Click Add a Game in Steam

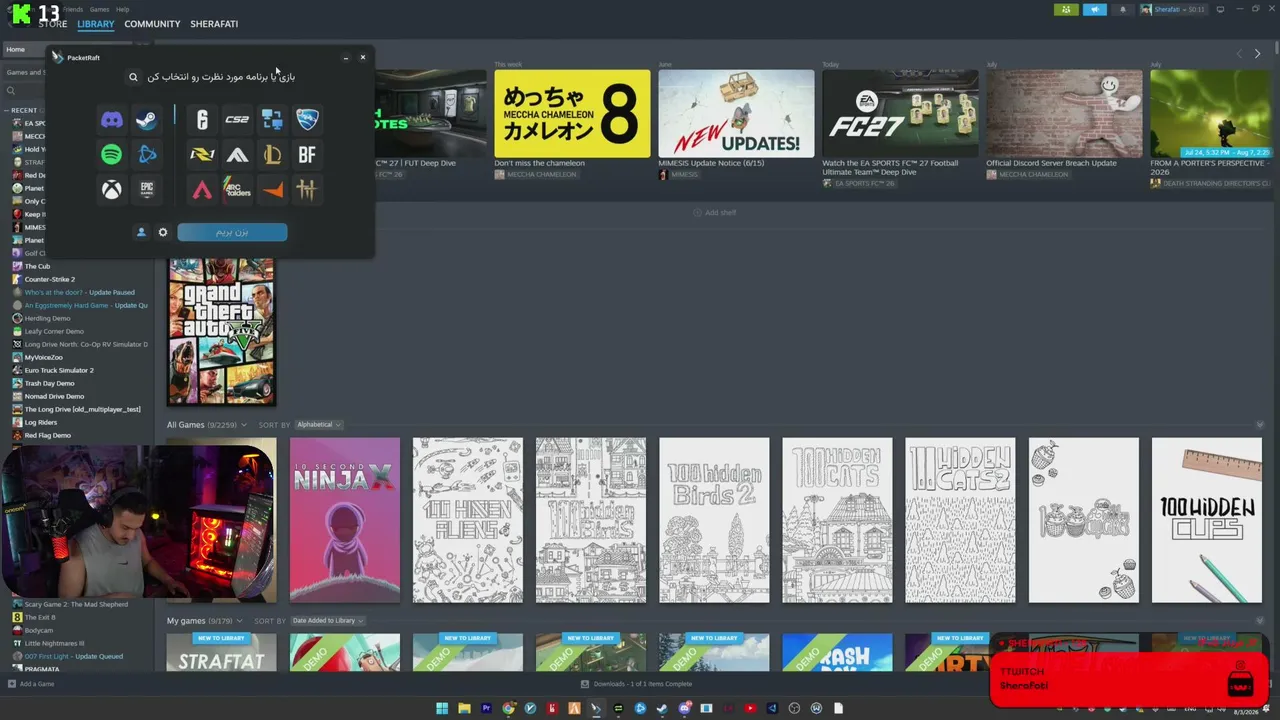[31, 684]
